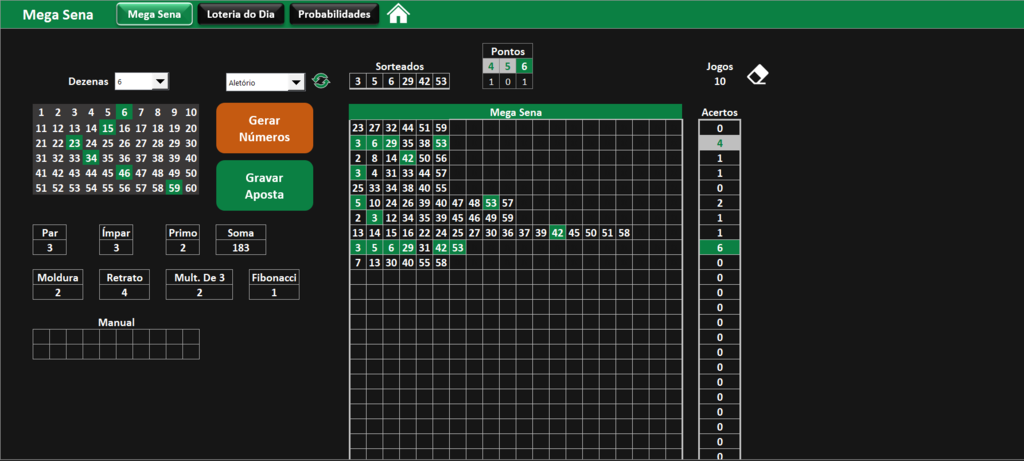Screen dimensions: 1024x461
Task: Open the Loteria do Dia tab
Action: [x=241, y=14]
